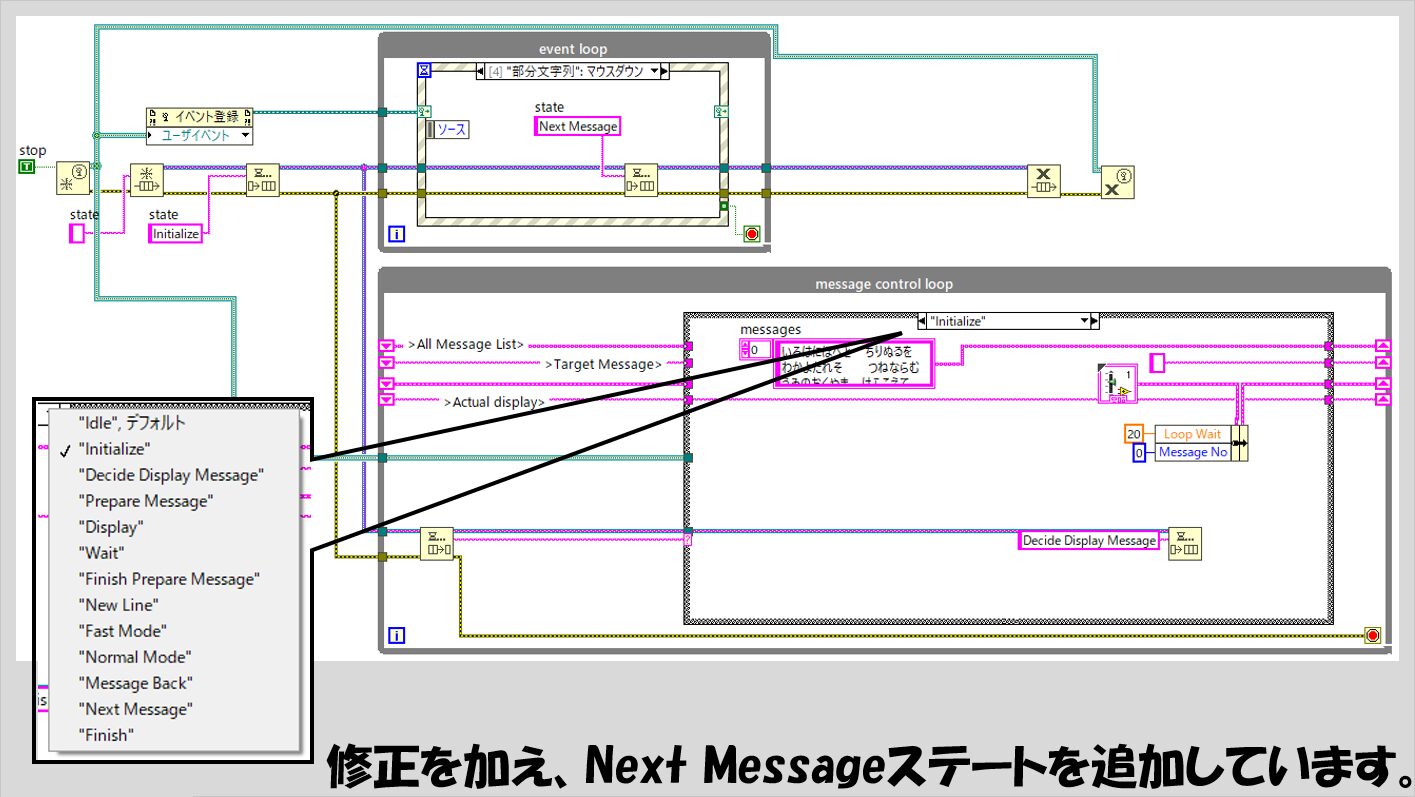Click the Enqueue node next to Decide Display Message
The image size is (1415, 797).
[x=1185, y=542]
